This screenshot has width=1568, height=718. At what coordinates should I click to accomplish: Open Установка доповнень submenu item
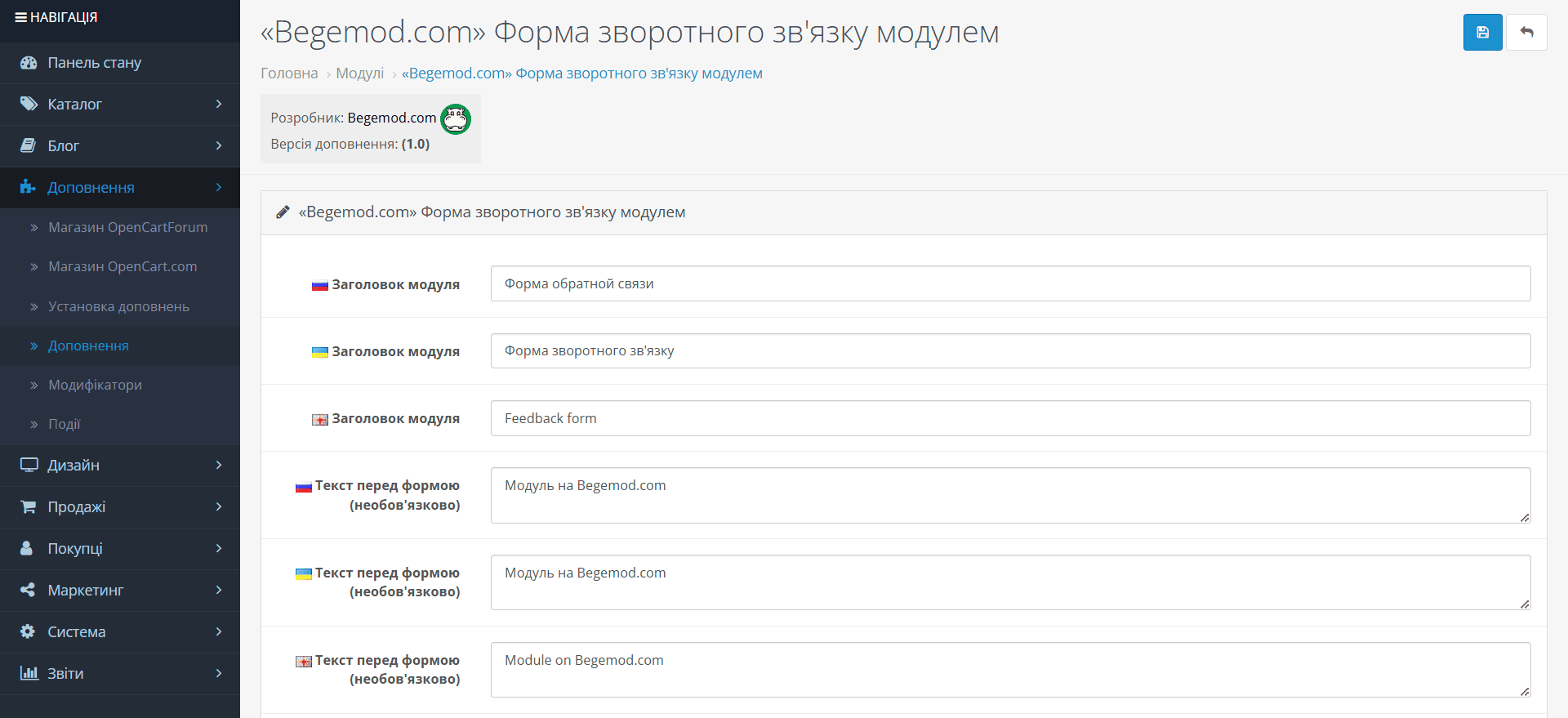[118, 306]
